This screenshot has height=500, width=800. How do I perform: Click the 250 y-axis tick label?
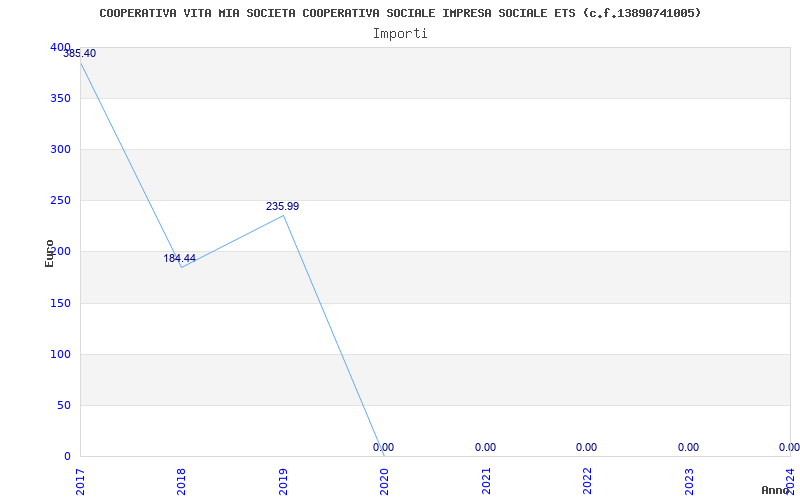pyautogui.click(x=60, y=201)
